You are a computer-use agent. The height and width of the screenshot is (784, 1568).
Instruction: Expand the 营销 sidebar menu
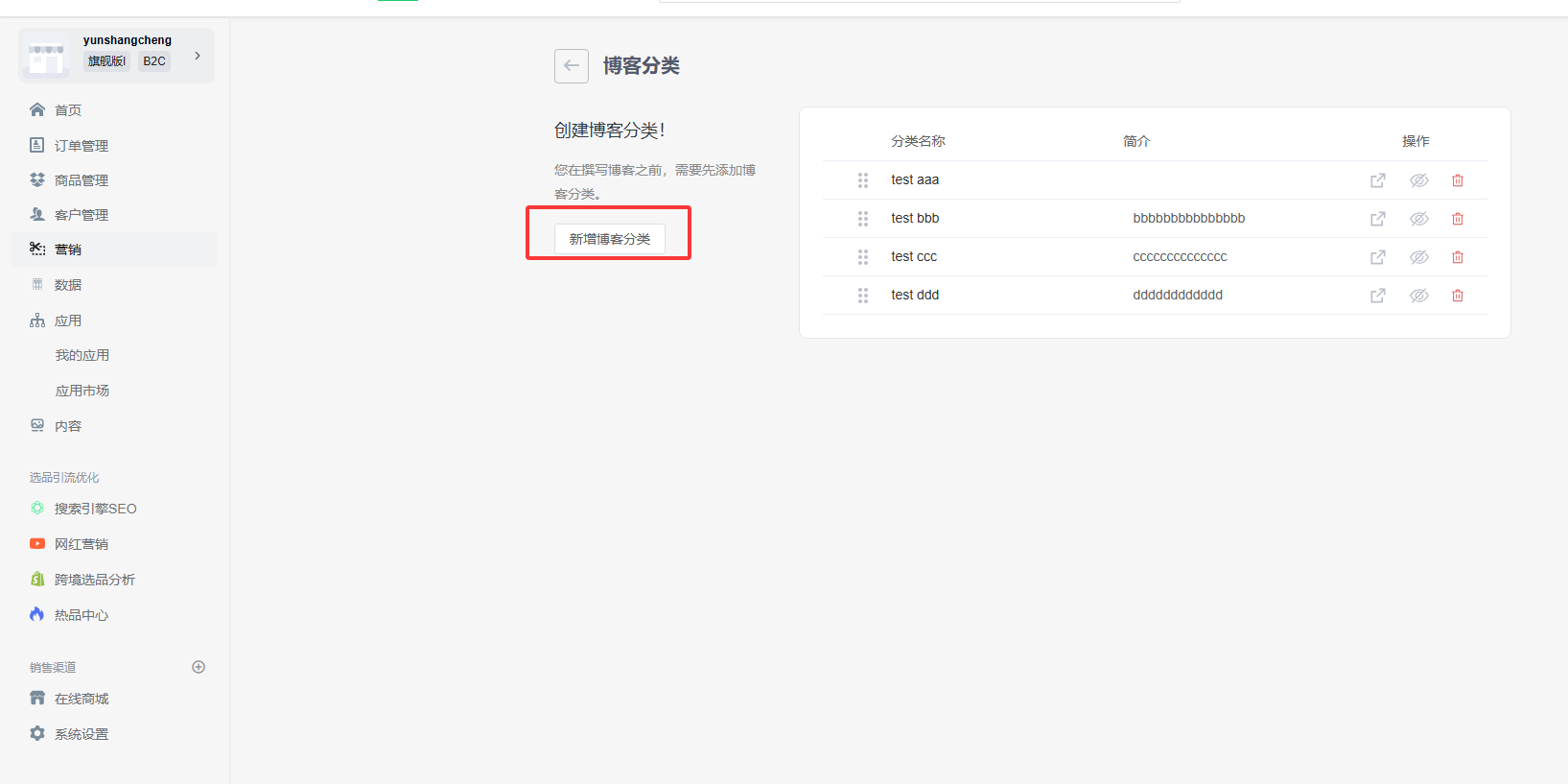pyautogui.click(x=67, y=249)
